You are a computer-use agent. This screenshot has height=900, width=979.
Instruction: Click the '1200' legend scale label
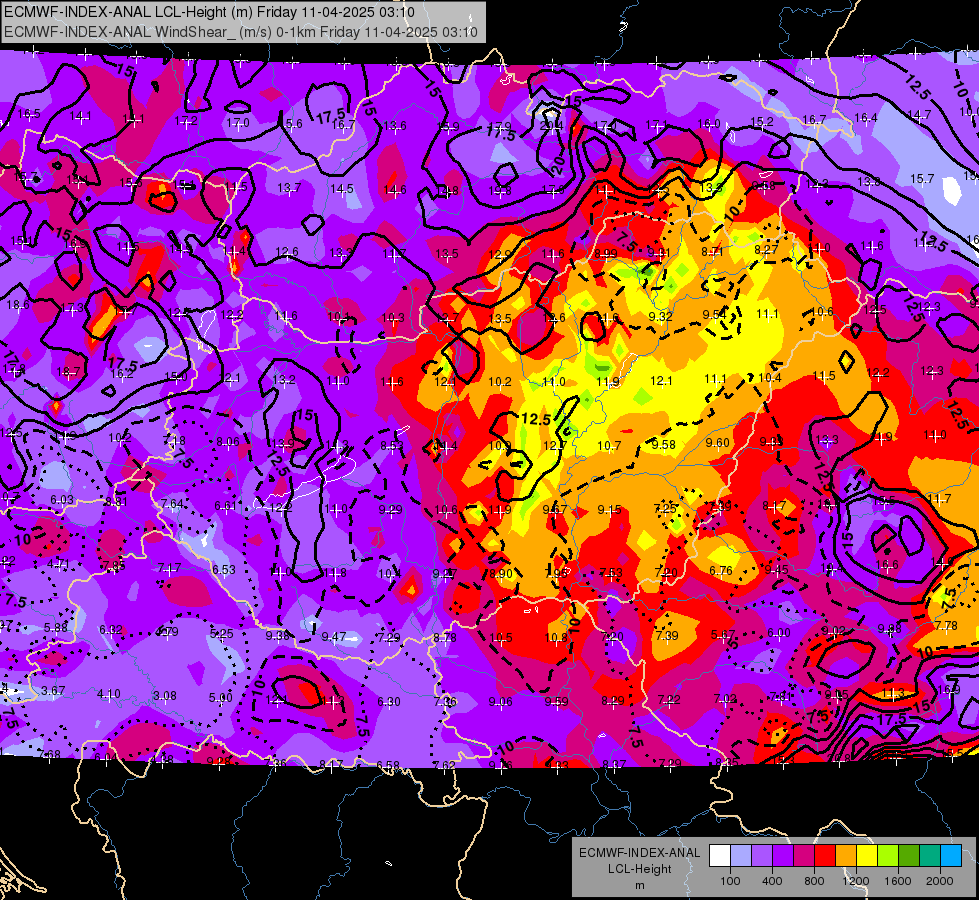point(856,881)
